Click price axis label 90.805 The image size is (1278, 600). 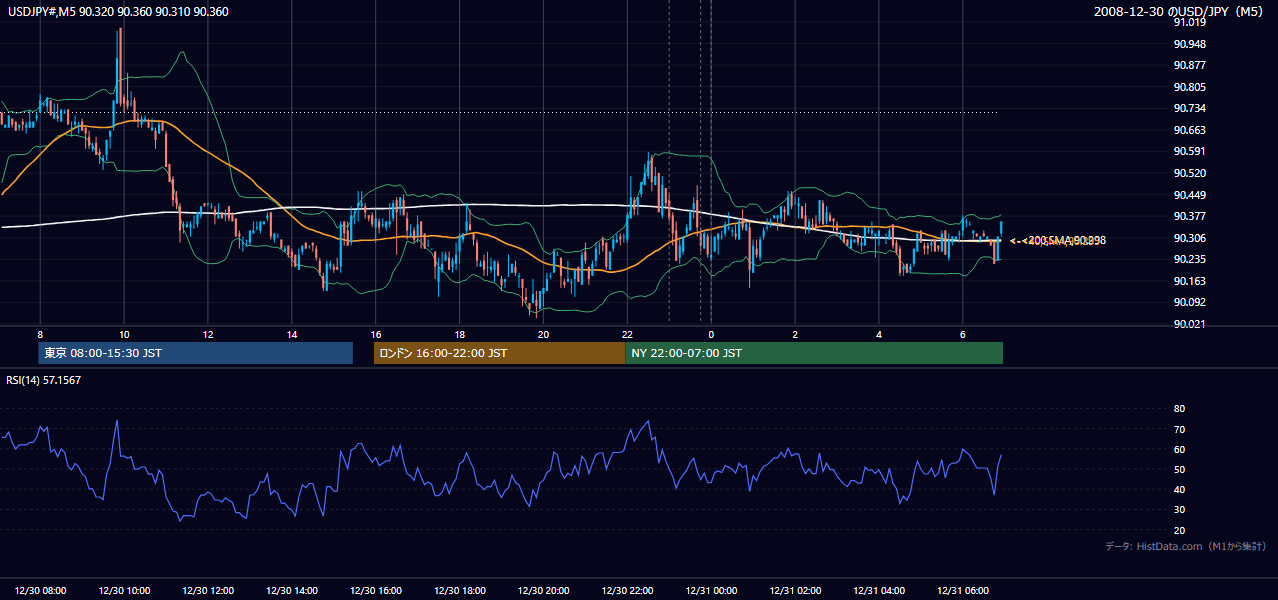[1190, 87]
